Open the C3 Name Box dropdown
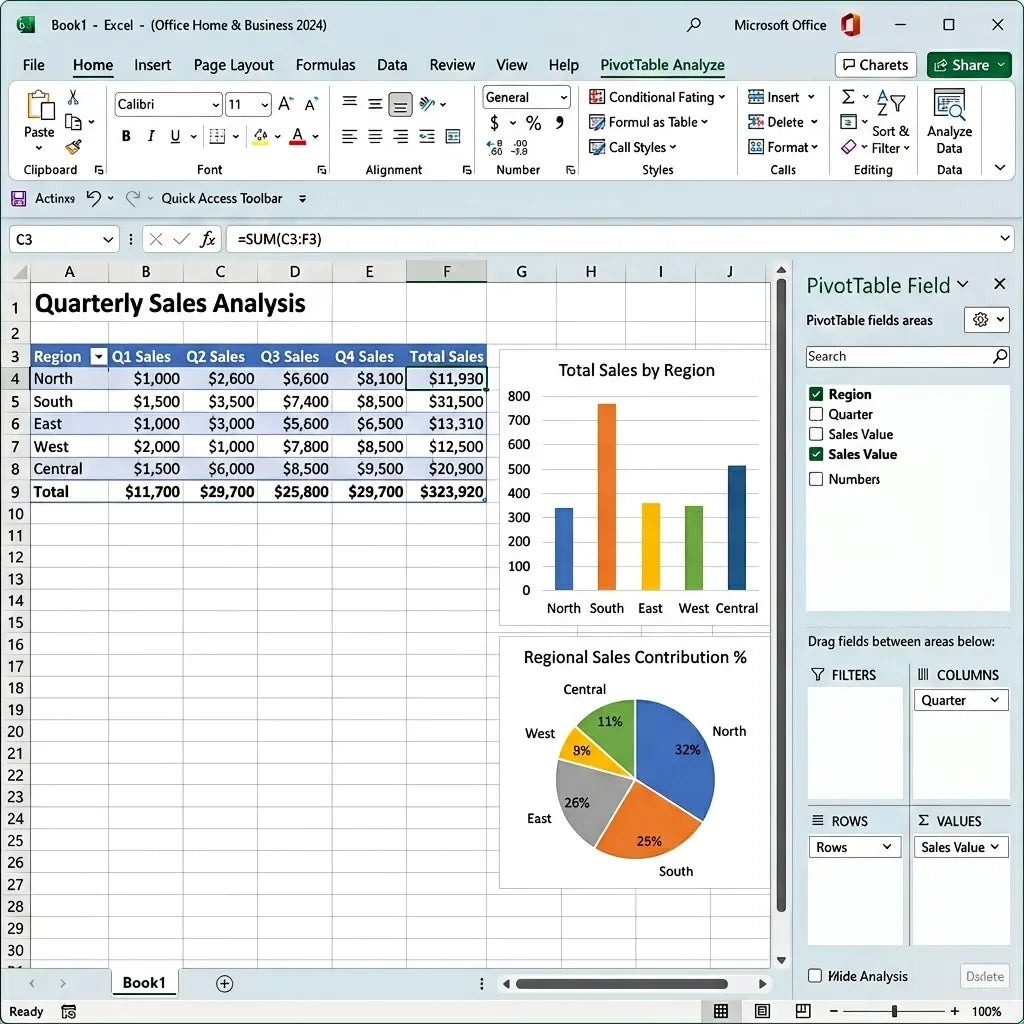 [x=108, y=240]
